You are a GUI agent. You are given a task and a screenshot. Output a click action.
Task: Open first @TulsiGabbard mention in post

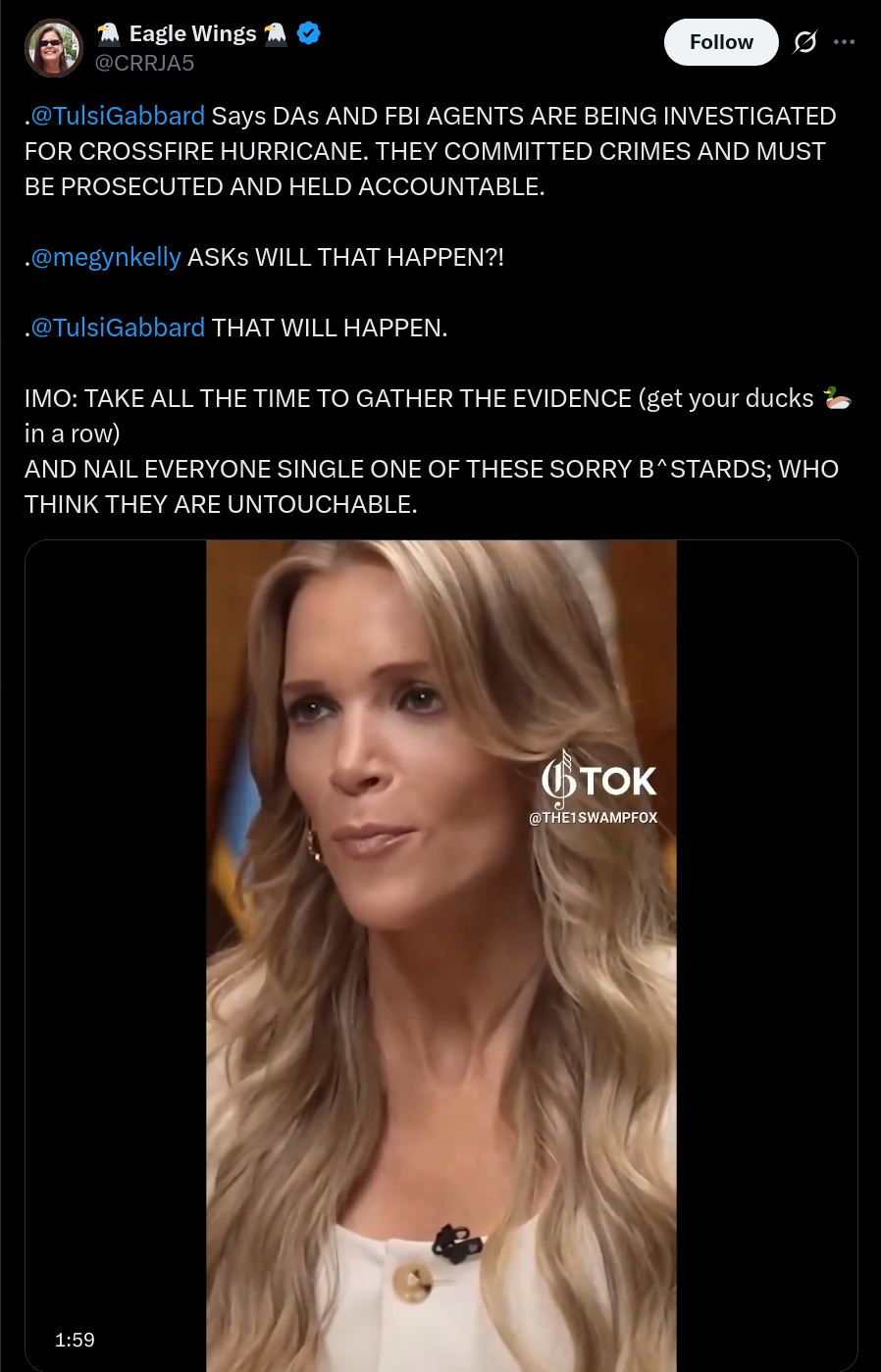[x=118, y=116]
